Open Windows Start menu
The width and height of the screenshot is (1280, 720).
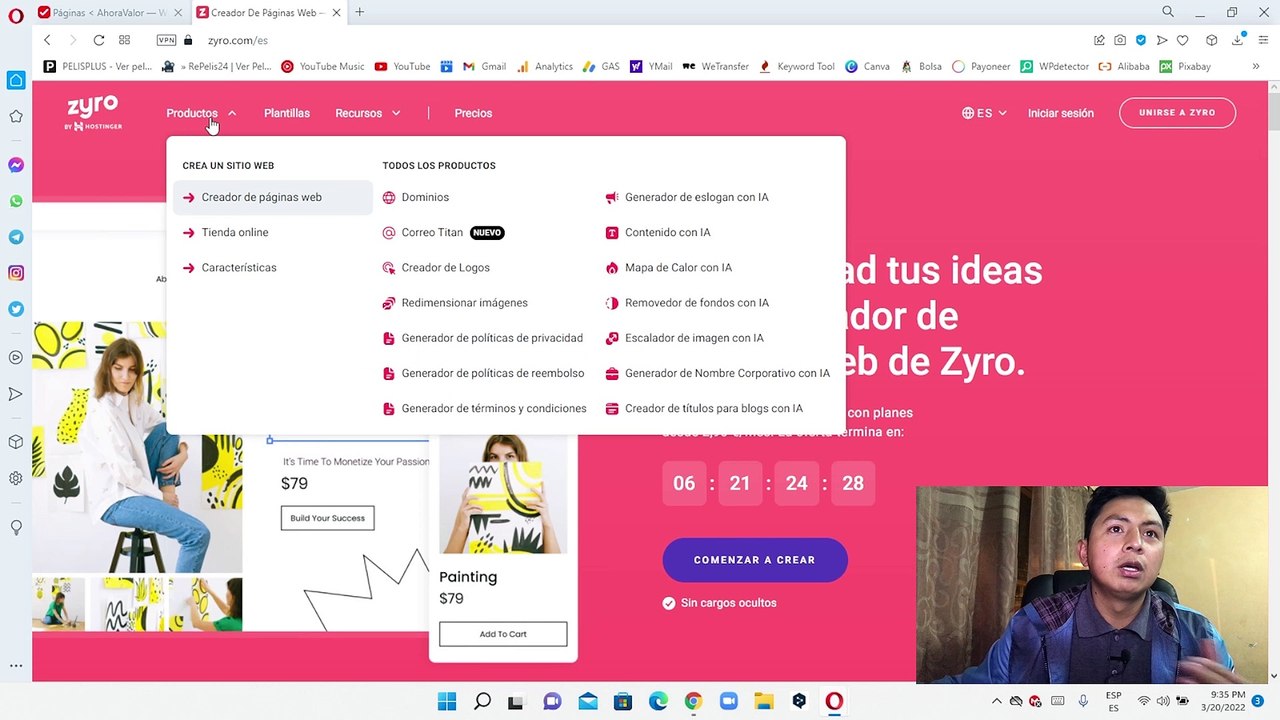point(447,701)
